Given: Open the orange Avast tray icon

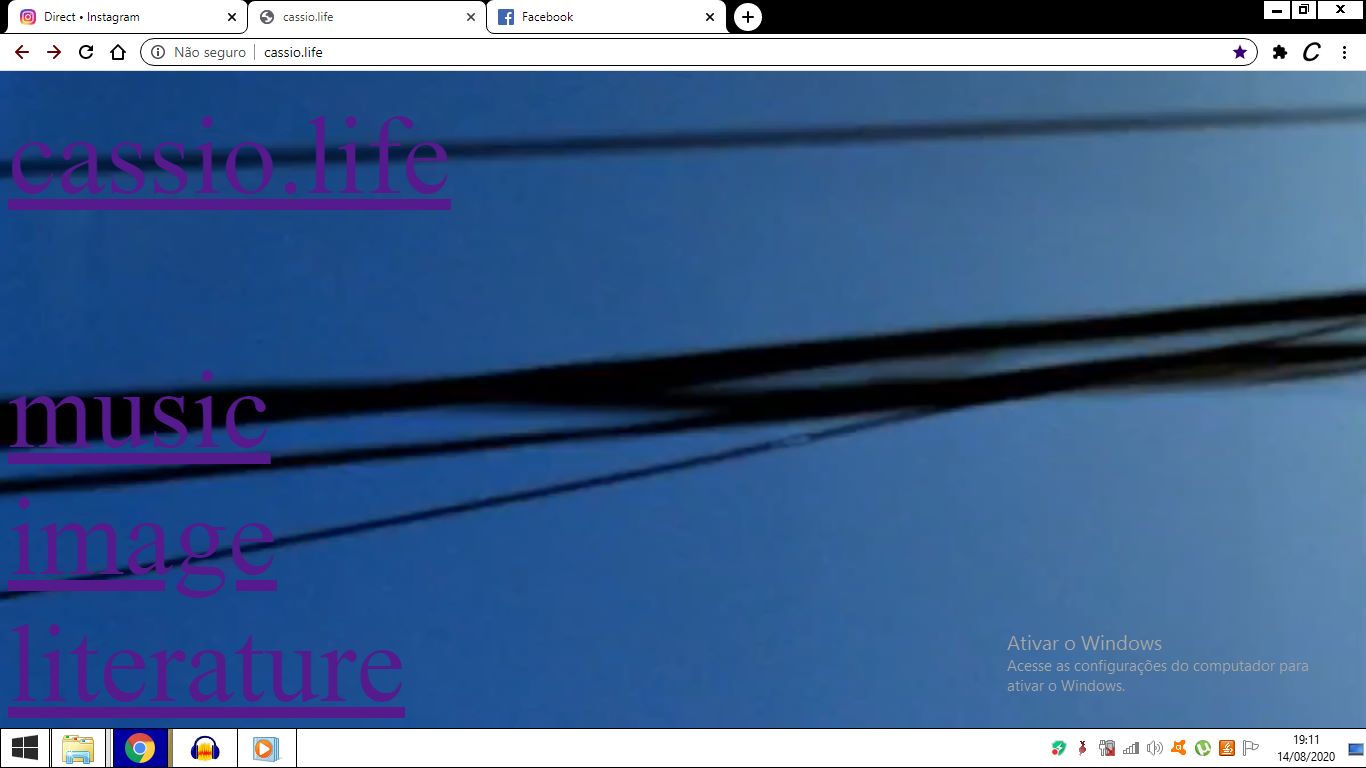Looking at the screenshot, I should coord(1179,748).
